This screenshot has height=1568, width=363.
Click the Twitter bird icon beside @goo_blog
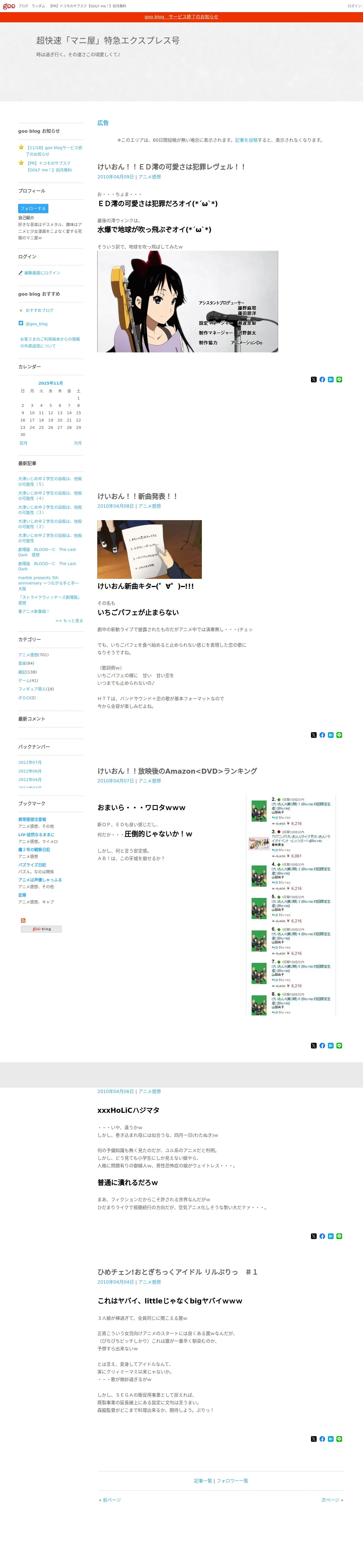(x=21, y=323)
